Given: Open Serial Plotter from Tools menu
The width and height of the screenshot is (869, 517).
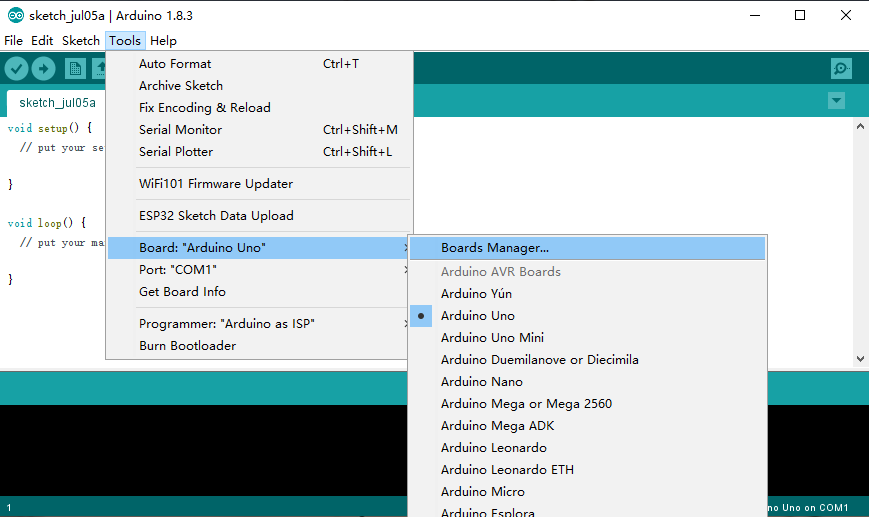Looking at the screenshot, I should click(x=259, y=152).
